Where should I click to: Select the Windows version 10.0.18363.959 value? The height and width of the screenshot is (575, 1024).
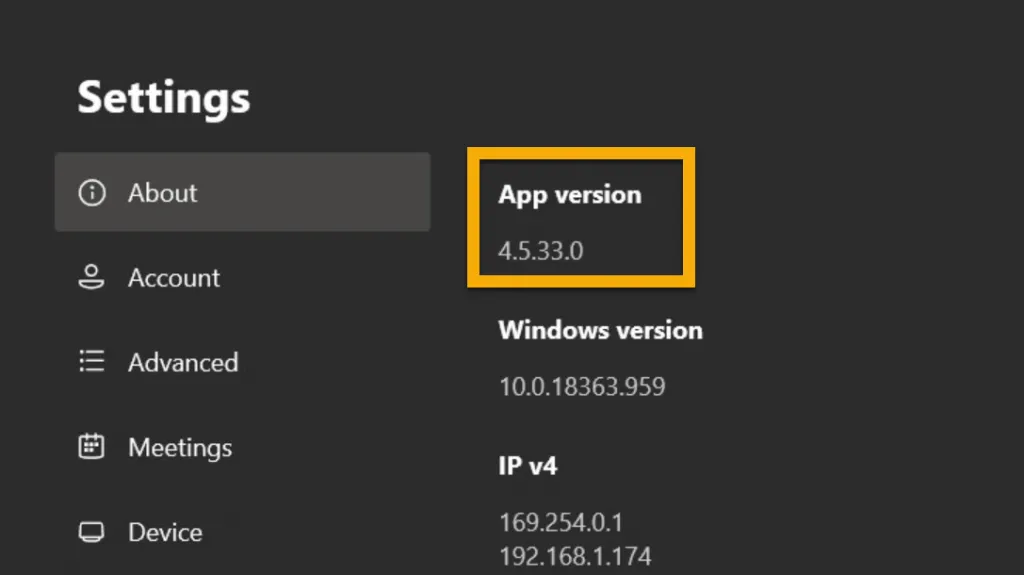[x=582, y=386]
